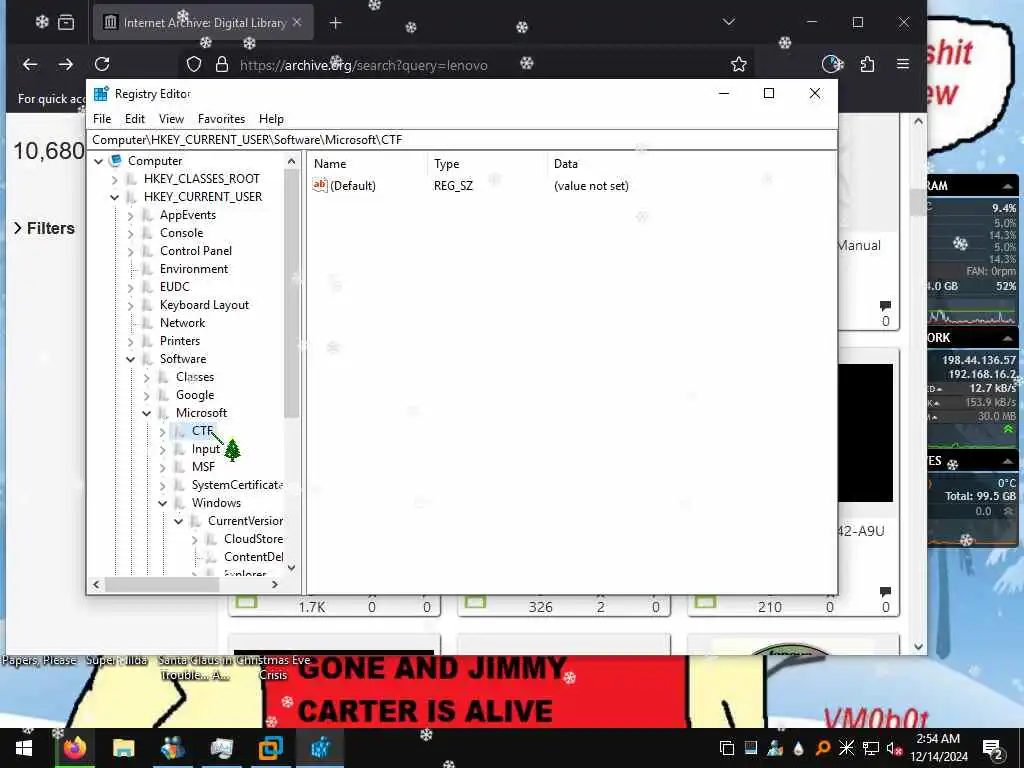Open the Favorites menu in Registry Editor
This screenshot has width=1024, height=768.
click(221, 119)
